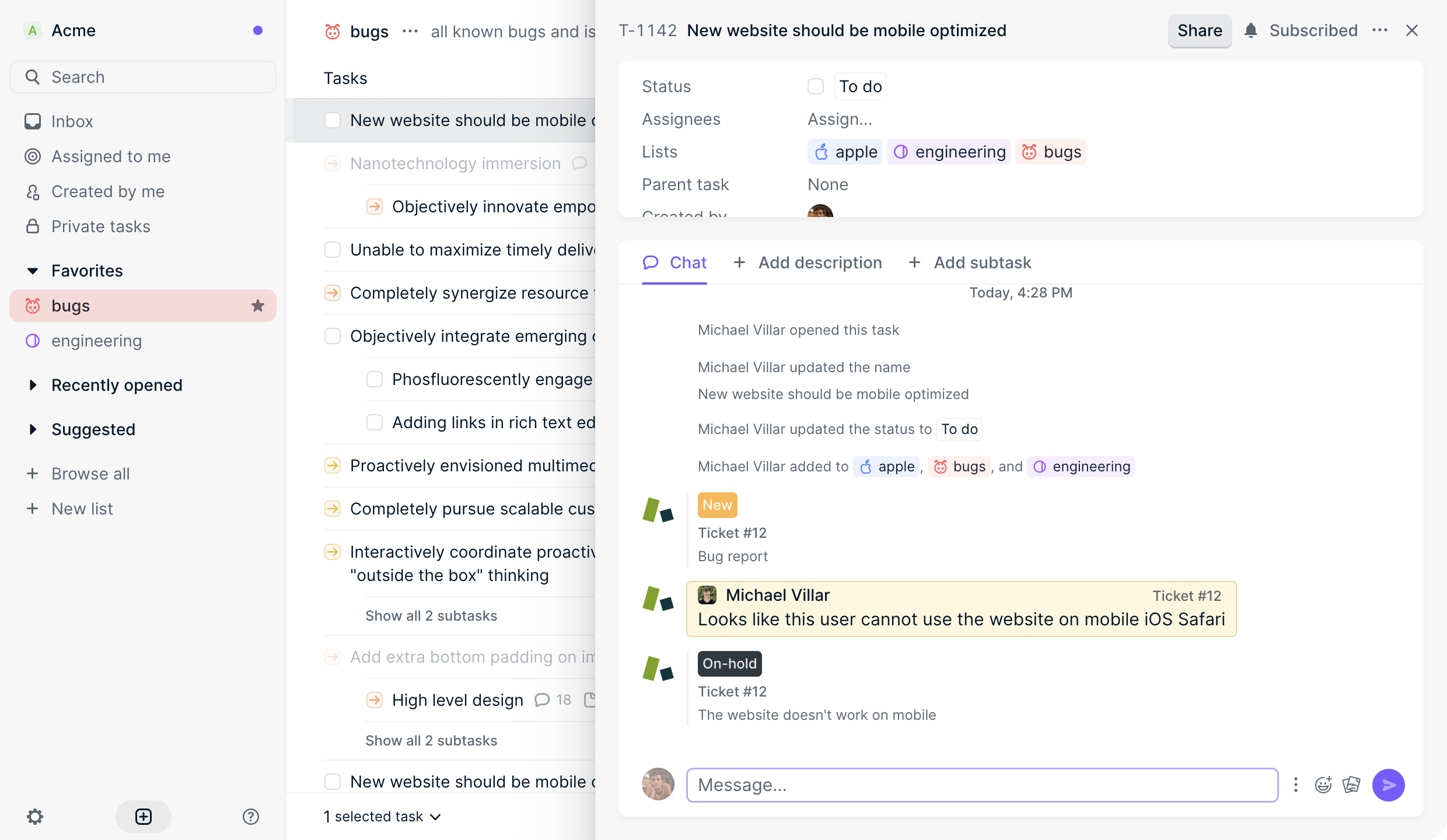This screenshot has width=1447, height=840.
Task: Expand the Recently opened section
Action: pos(33,385)
